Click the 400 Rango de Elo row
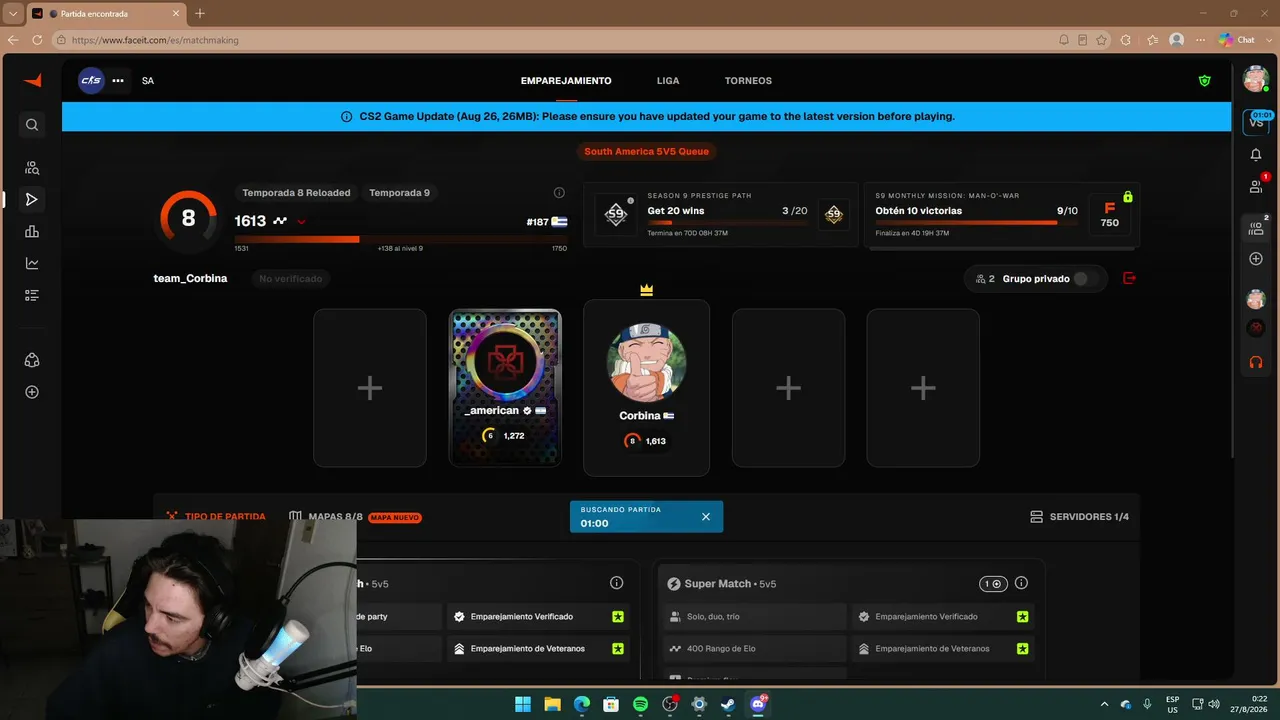 (754, 649)
